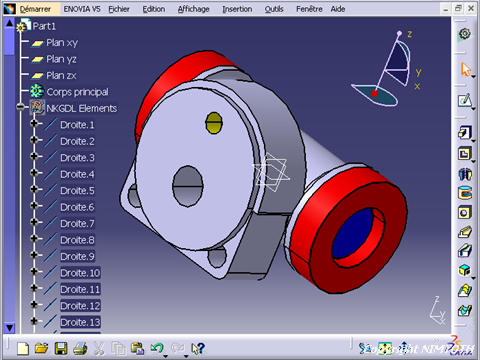Viewport: 480px width, 360px height.
Task: Expand the Droite.13 node
Action: click(34, 321)
